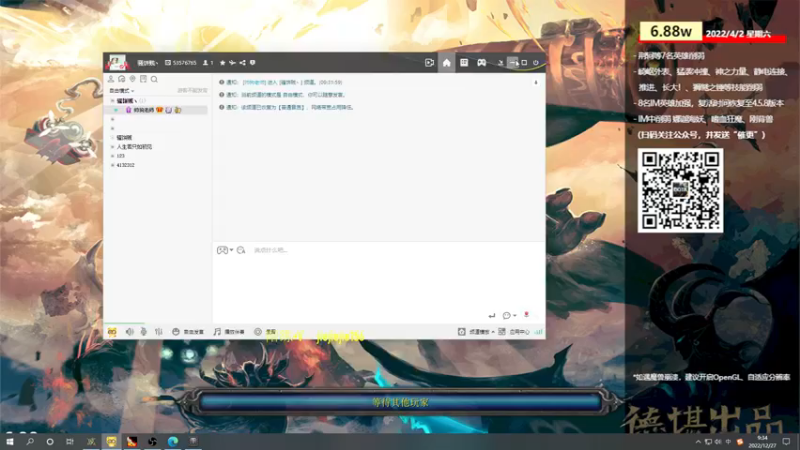Expand the arrow next to channel 4132202
The image size is (800, 450).
(x=113, y=165)
